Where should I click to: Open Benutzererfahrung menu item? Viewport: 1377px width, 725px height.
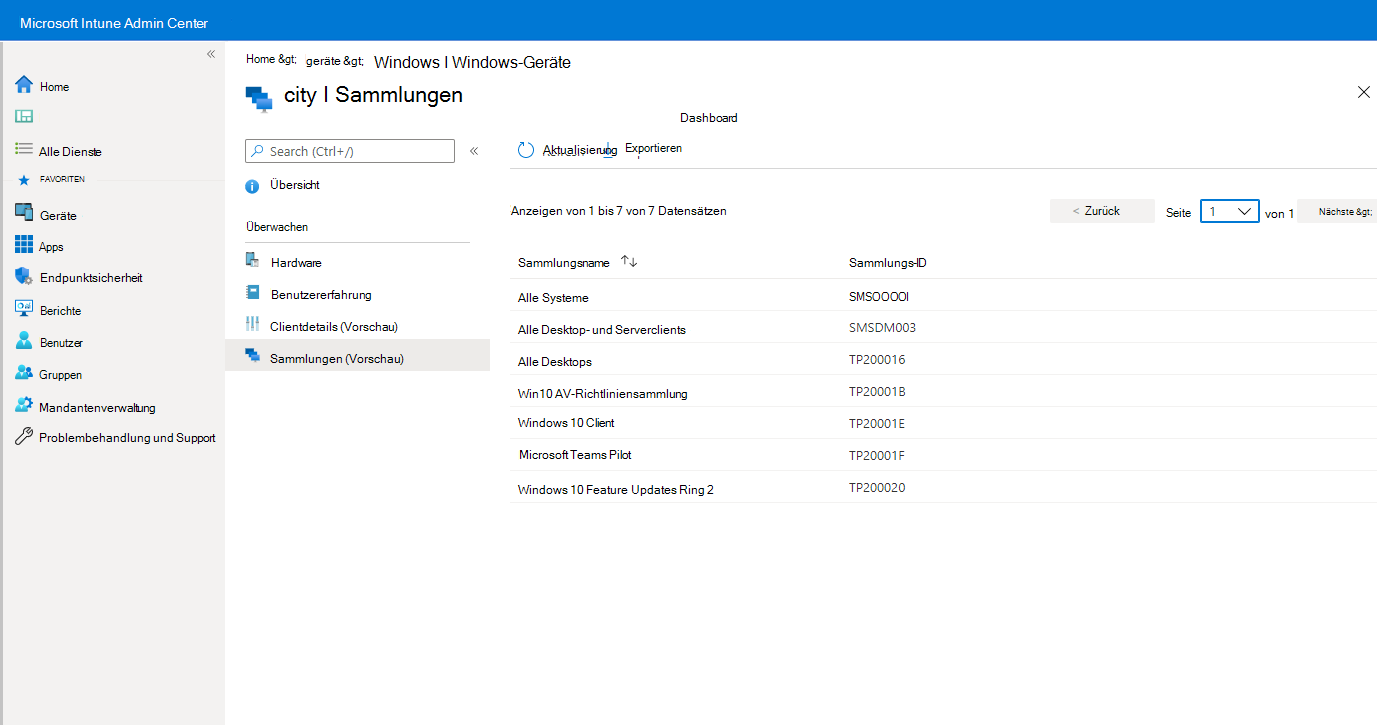(358, 294)
